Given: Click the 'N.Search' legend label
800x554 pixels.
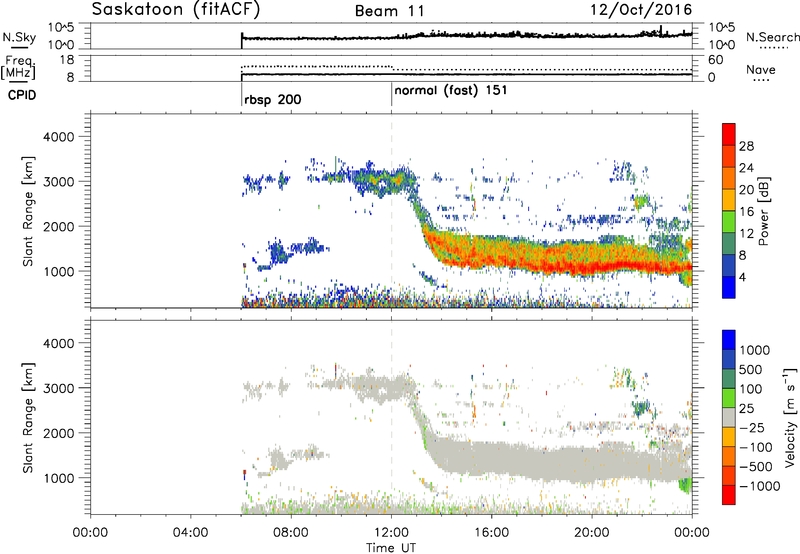Looking at the screenshot, I should [x=772, y=37].
